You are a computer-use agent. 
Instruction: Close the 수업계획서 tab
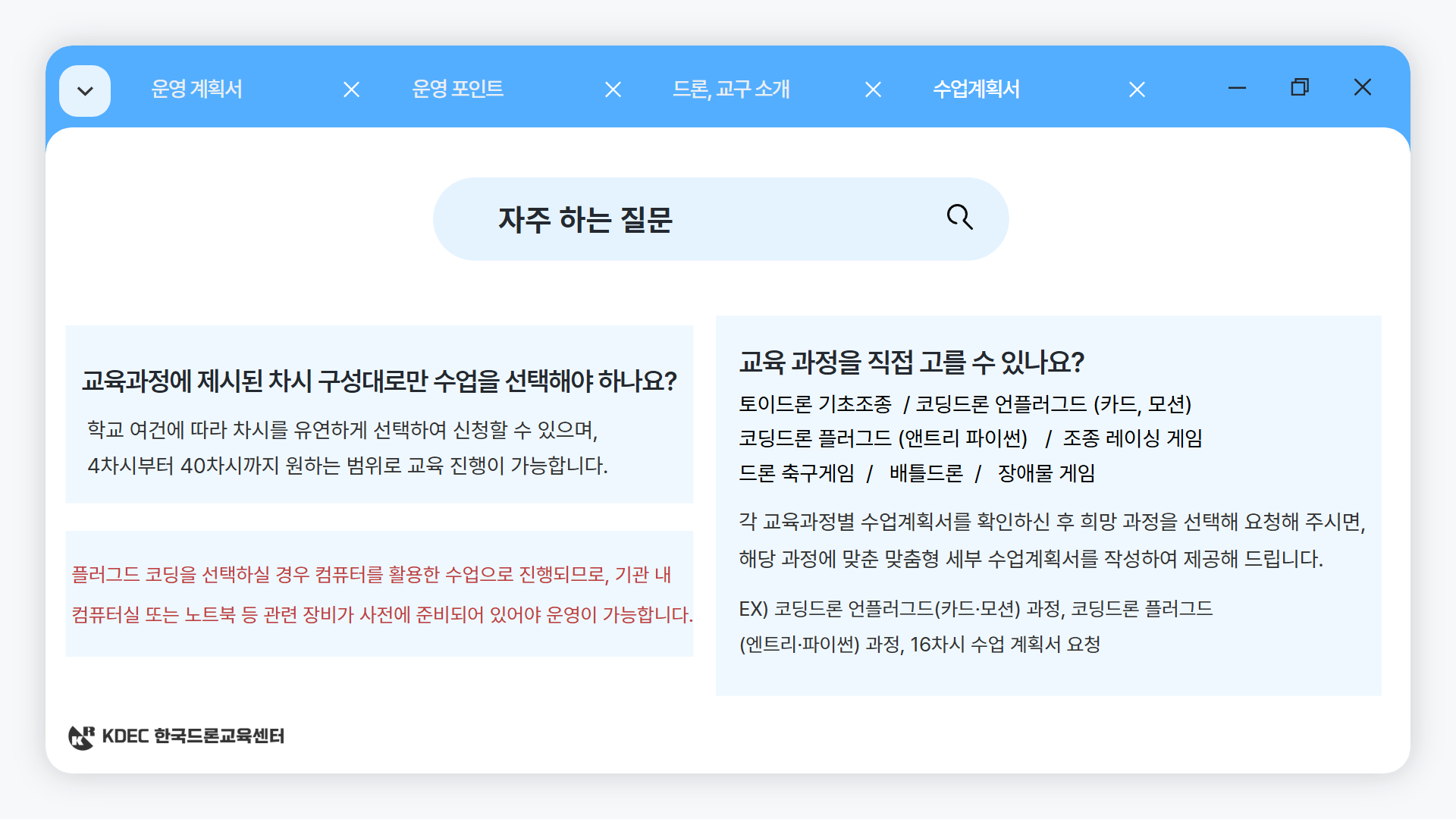(x=1137, y=89)
